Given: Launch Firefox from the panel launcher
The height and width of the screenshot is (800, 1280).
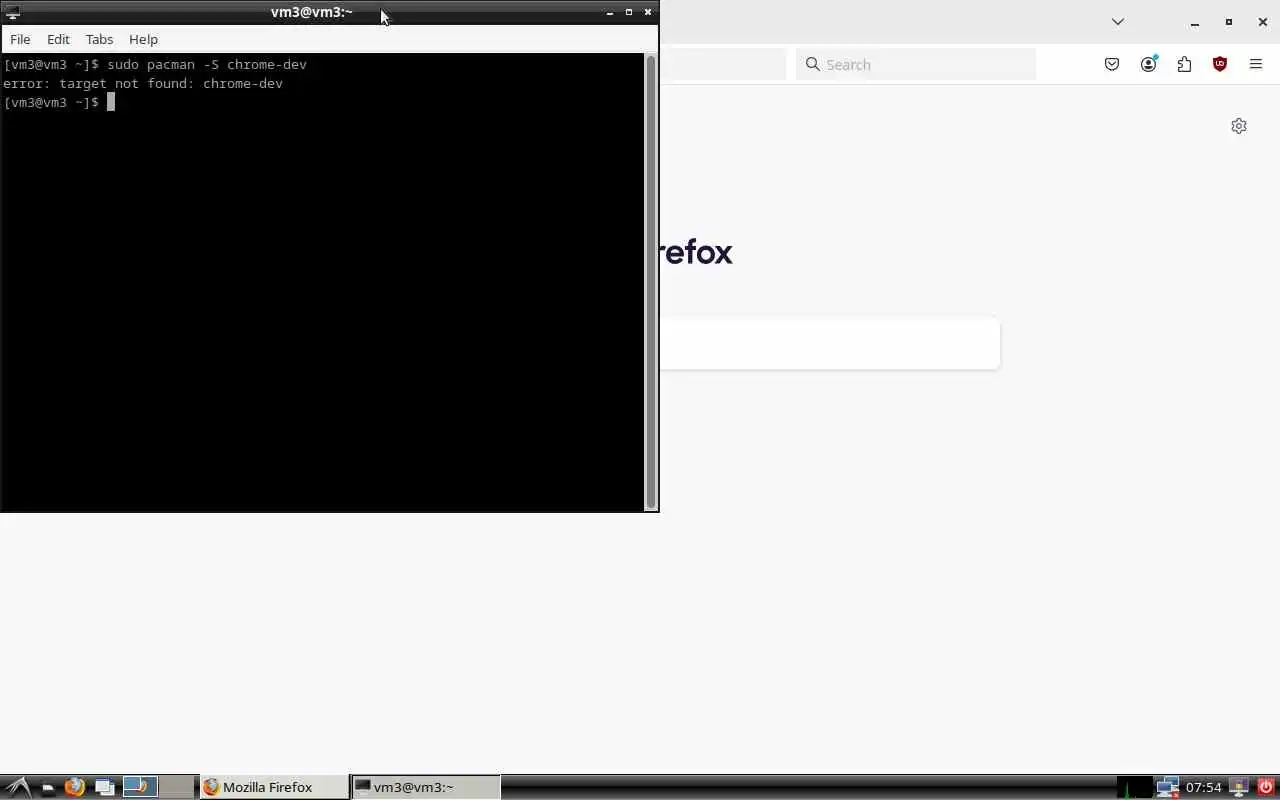Looking at the screenshot, I should click(x=75, y=787).
